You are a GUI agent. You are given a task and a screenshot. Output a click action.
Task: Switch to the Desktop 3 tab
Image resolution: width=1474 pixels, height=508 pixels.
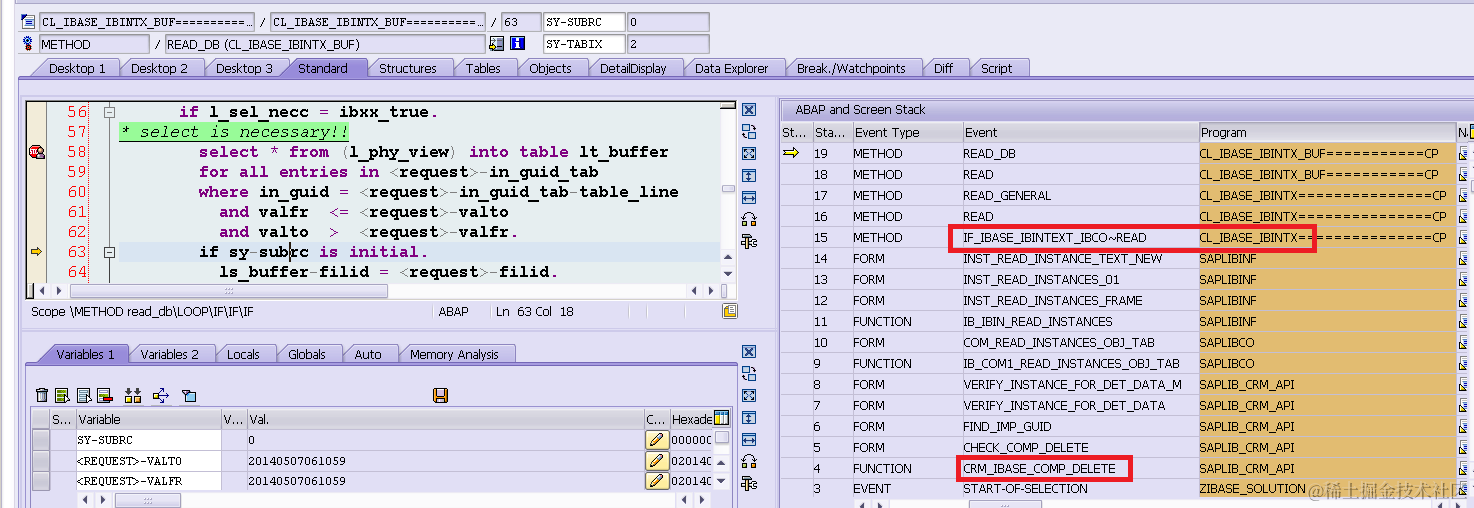tap(244, 68)
